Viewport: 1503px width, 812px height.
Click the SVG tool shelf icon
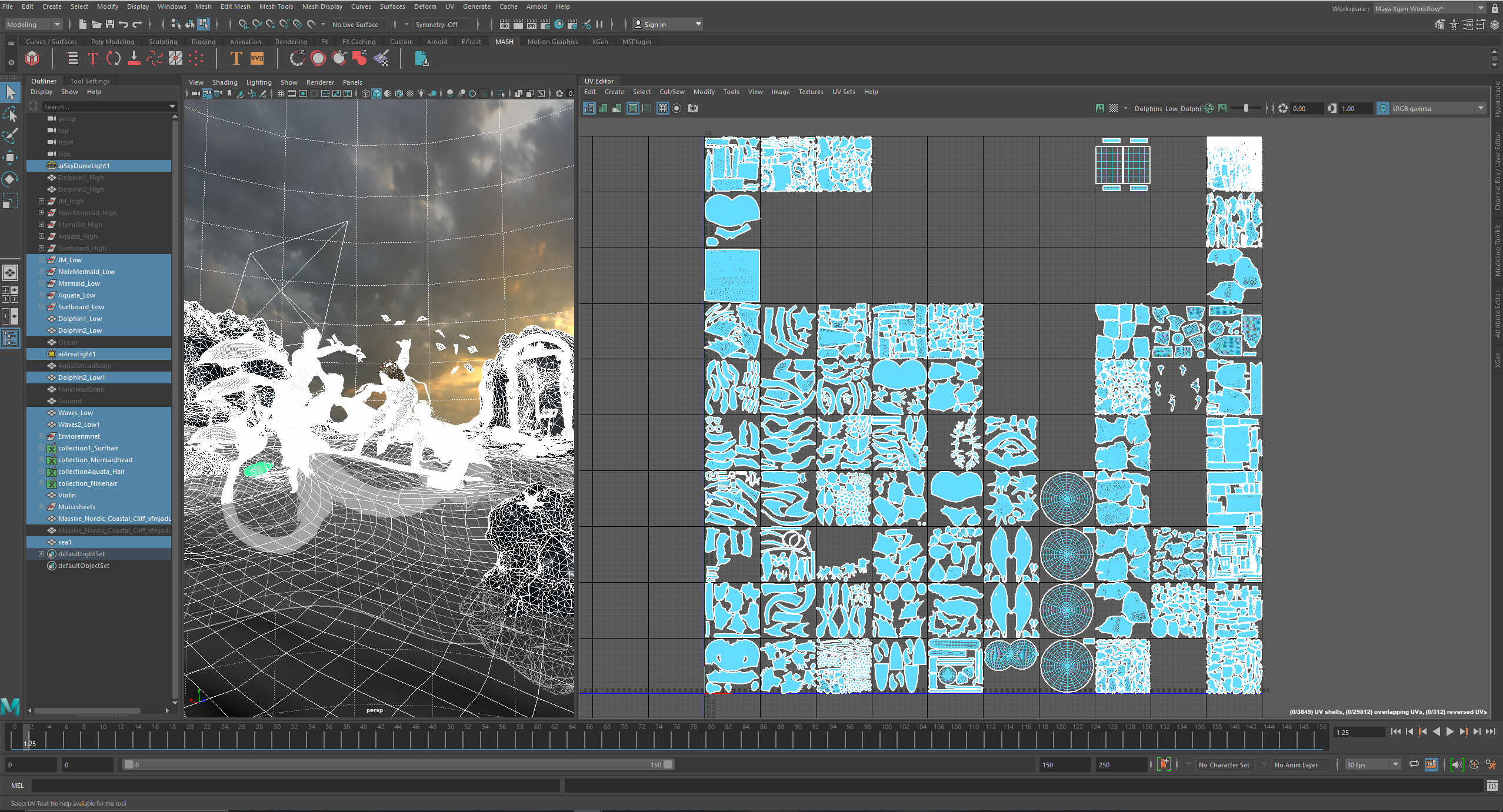(x=257, y=58)
